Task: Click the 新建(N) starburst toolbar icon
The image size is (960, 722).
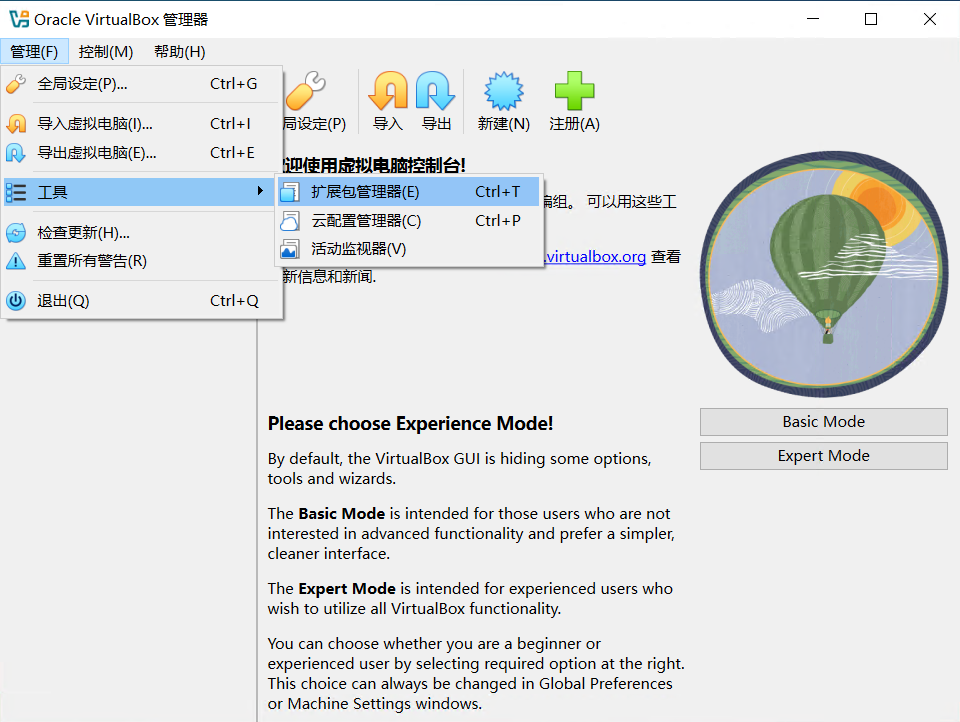Action: (504, 91)
